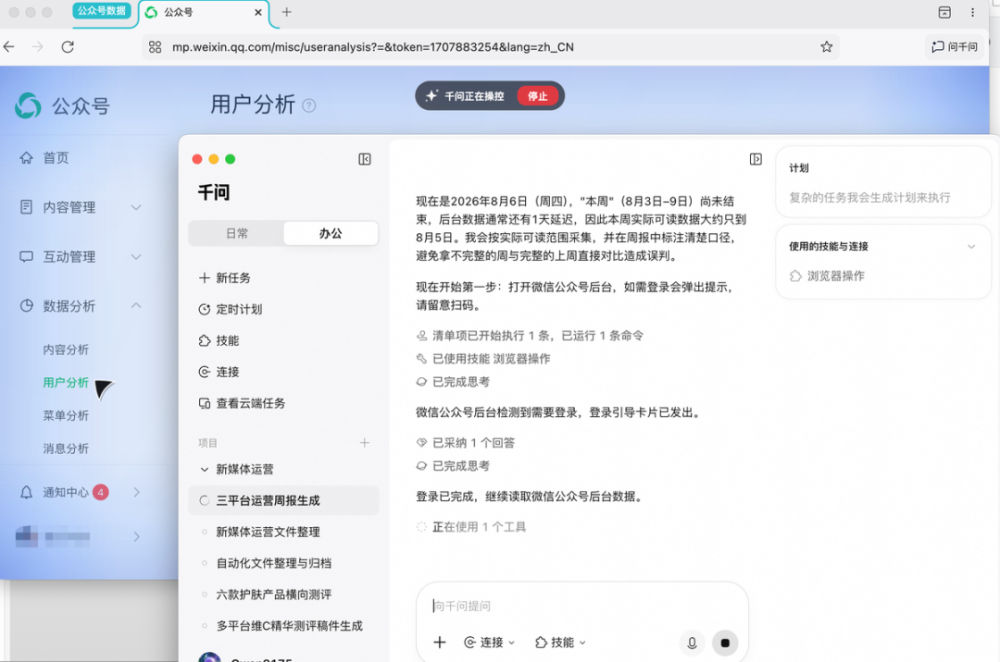Open 内容分析 in the sidebar

(66, 349)
